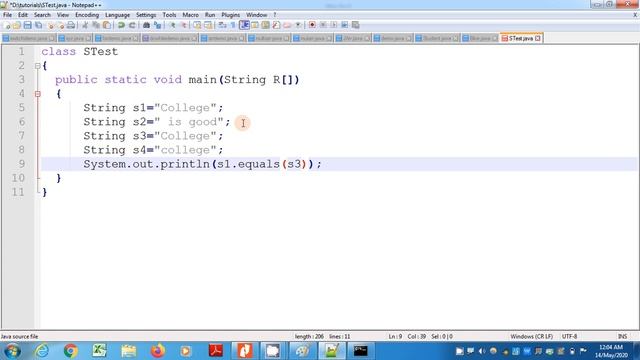Open the Windows Start button

click(12, 351)
